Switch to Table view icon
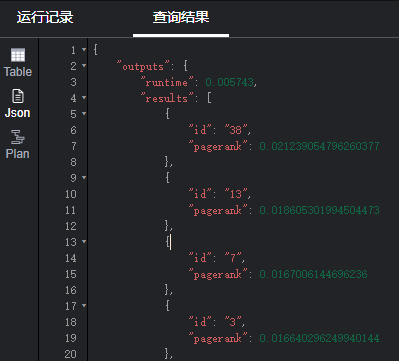The height and width of the screenshot is (361, 399). 18,62
